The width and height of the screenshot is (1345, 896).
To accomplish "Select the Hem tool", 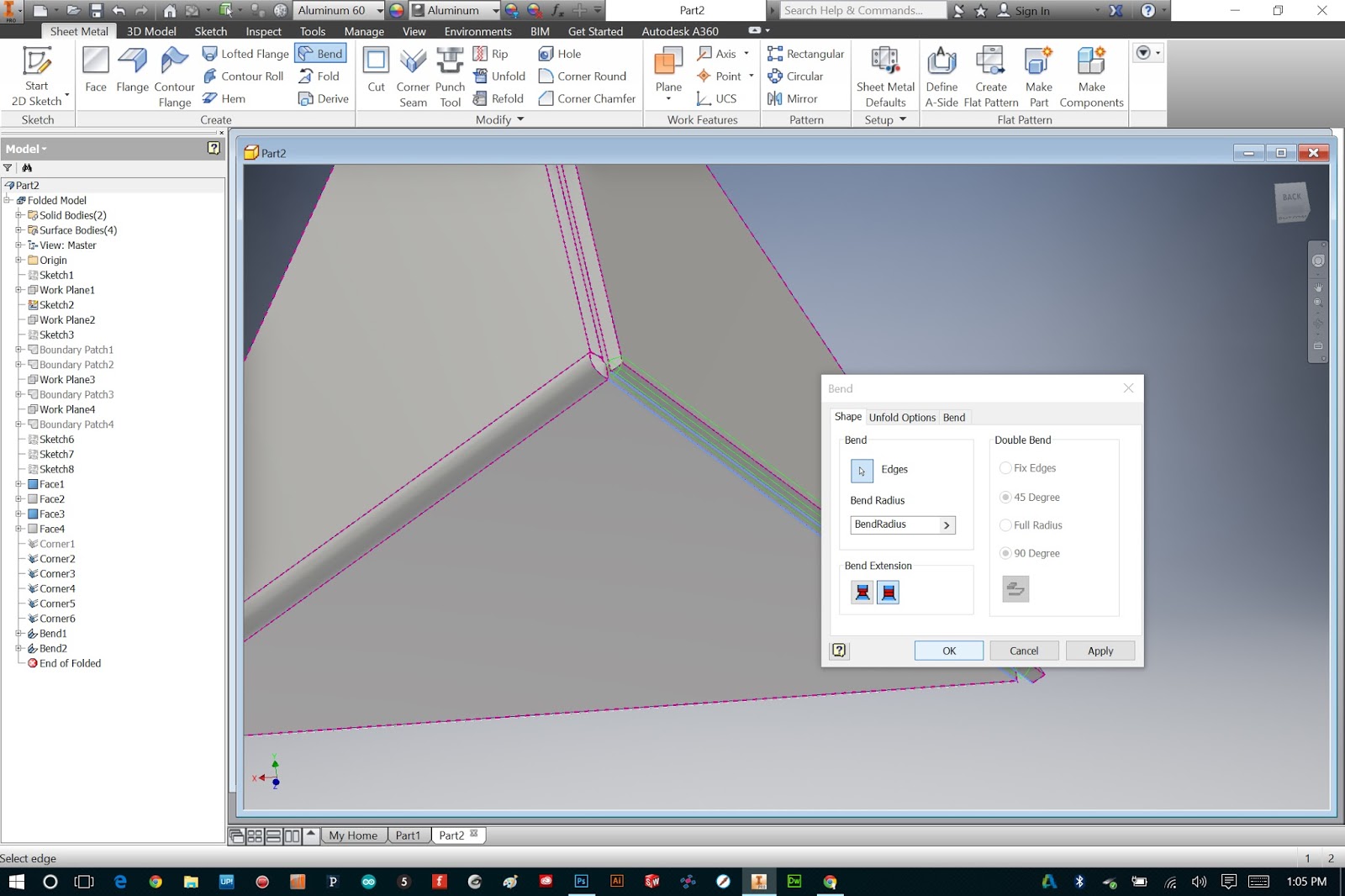I will [x=225, y=98].
